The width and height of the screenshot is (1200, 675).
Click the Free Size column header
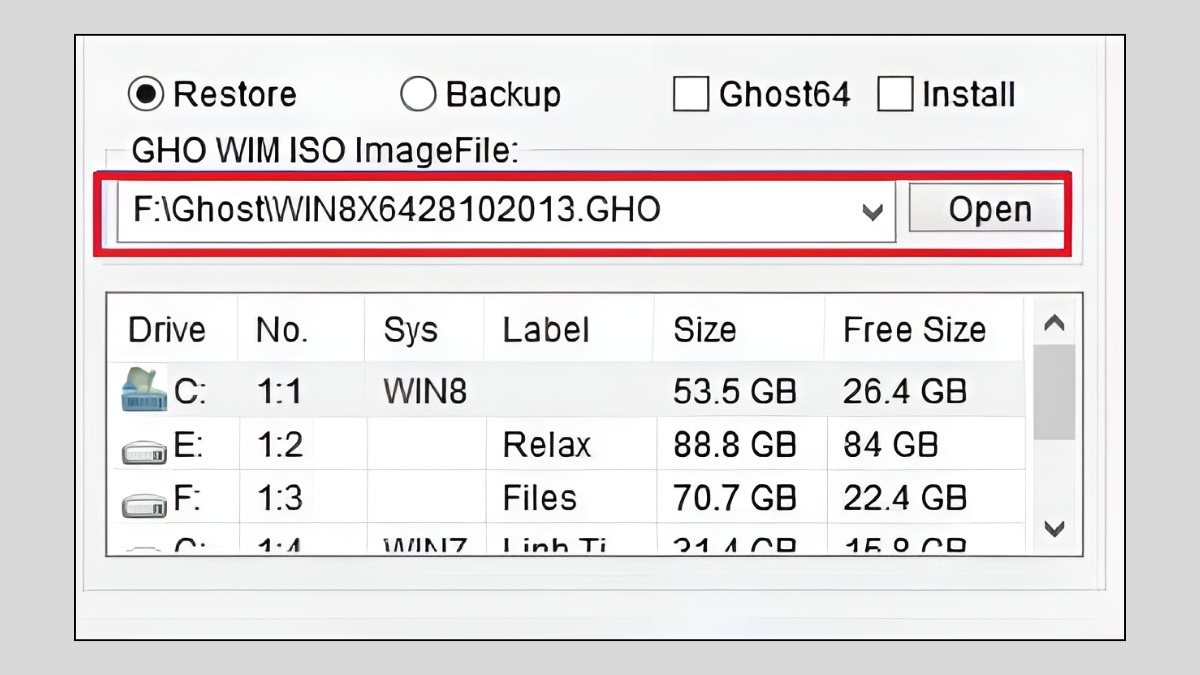914,330
